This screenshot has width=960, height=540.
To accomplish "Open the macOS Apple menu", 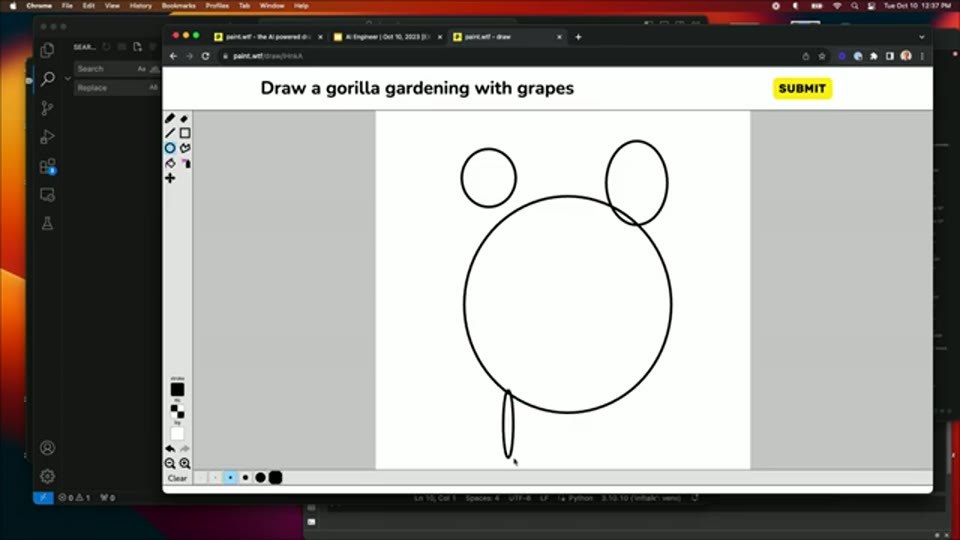I will [12, 6].
